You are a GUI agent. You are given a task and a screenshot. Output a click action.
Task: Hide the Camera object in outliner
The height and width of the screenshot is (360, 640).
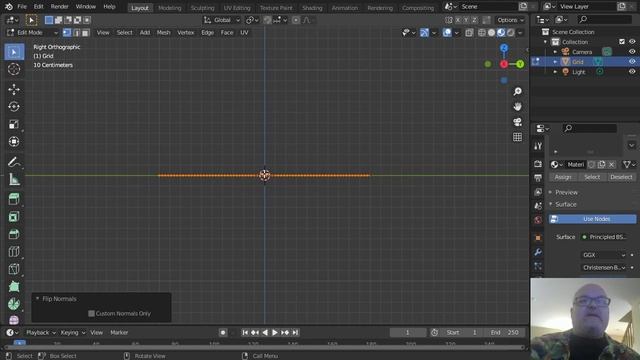click(x=632, y=52)
